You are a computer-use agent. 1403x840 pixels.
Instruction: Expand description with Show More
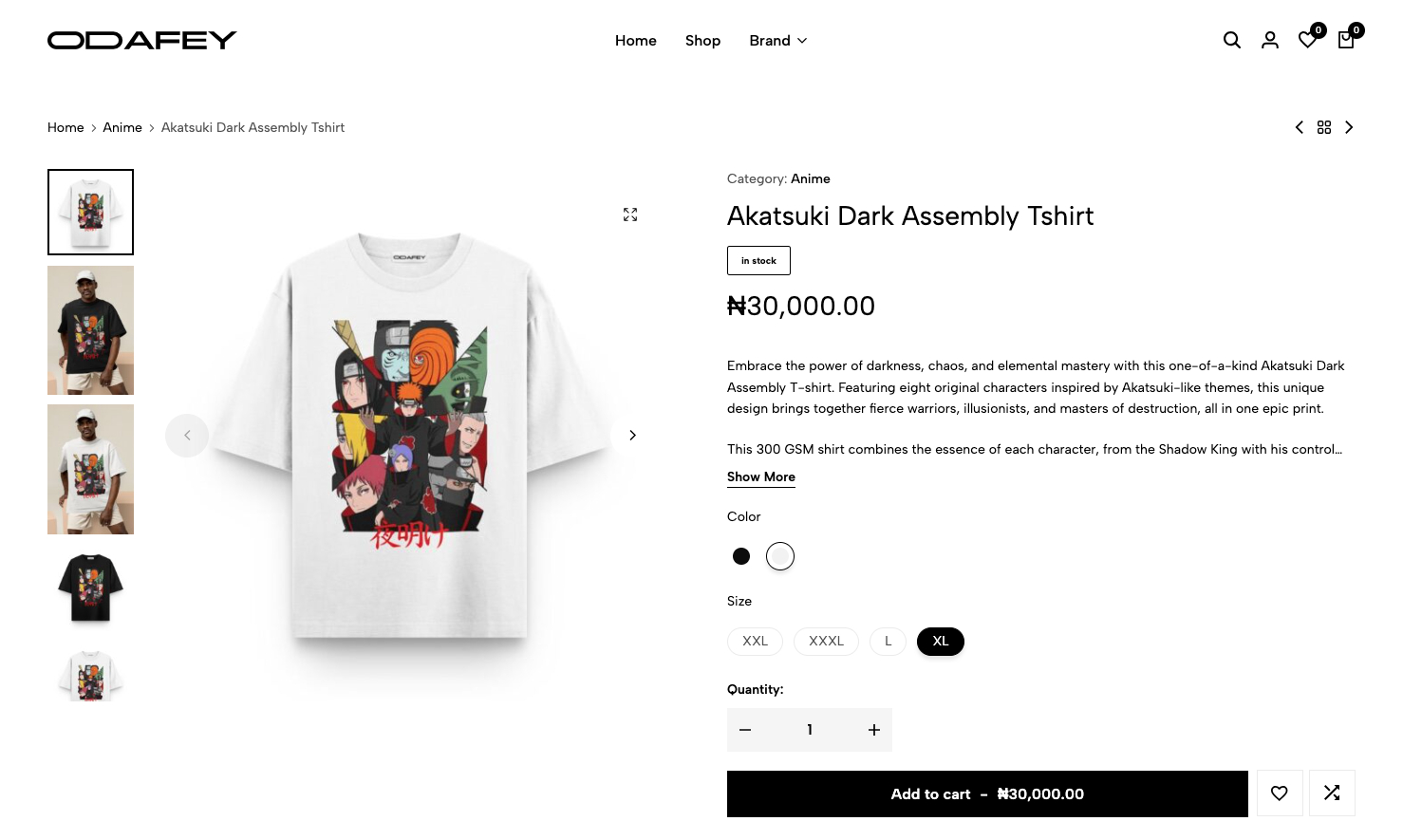[x=761, y=476]
